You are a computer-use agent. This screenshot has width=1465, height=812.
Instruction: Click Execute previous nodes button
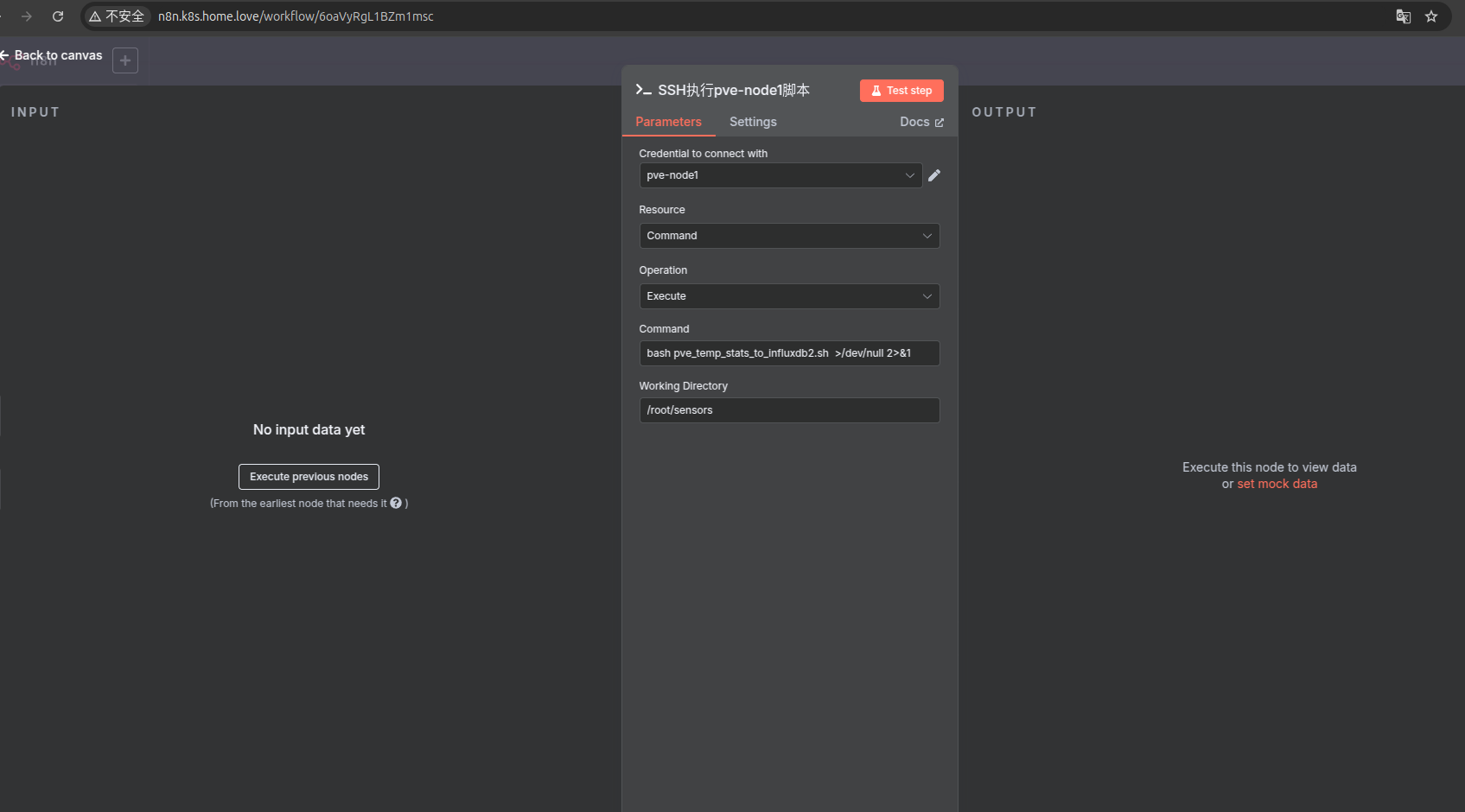tap(309, 477)
